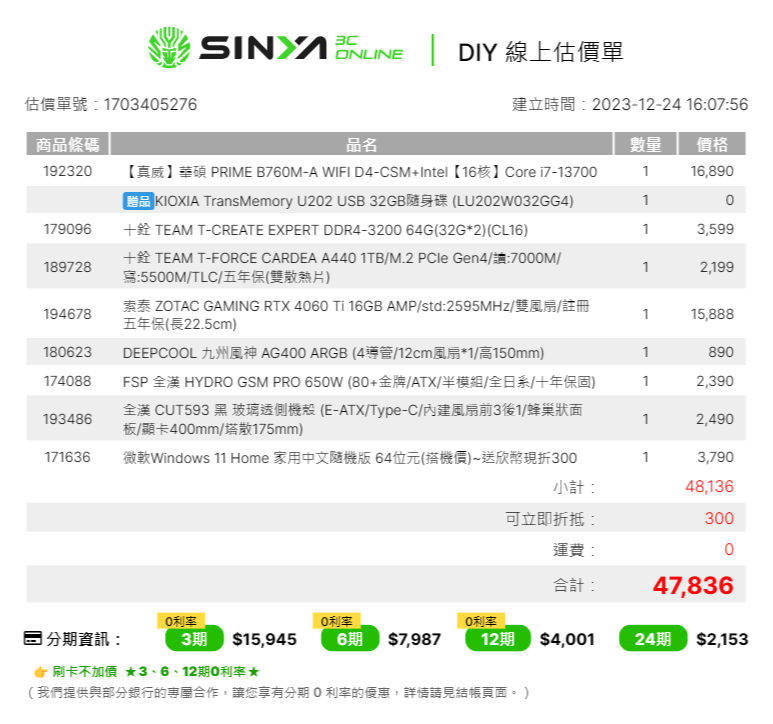Click the Windows 11 Home item name
Viewport: 773px width, 724px height.
[350, 458]
